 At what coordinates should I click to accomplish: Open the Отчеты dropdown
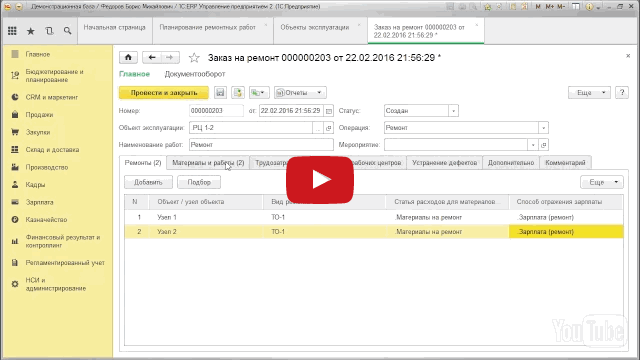[300, 93]
